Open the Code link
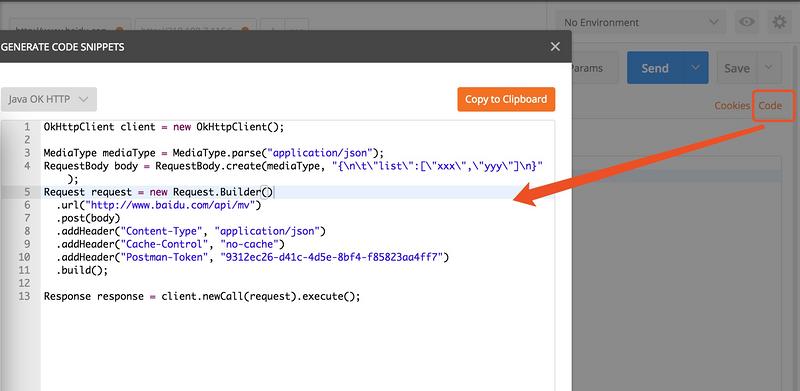800x391 pixels. tap(770, 106)
